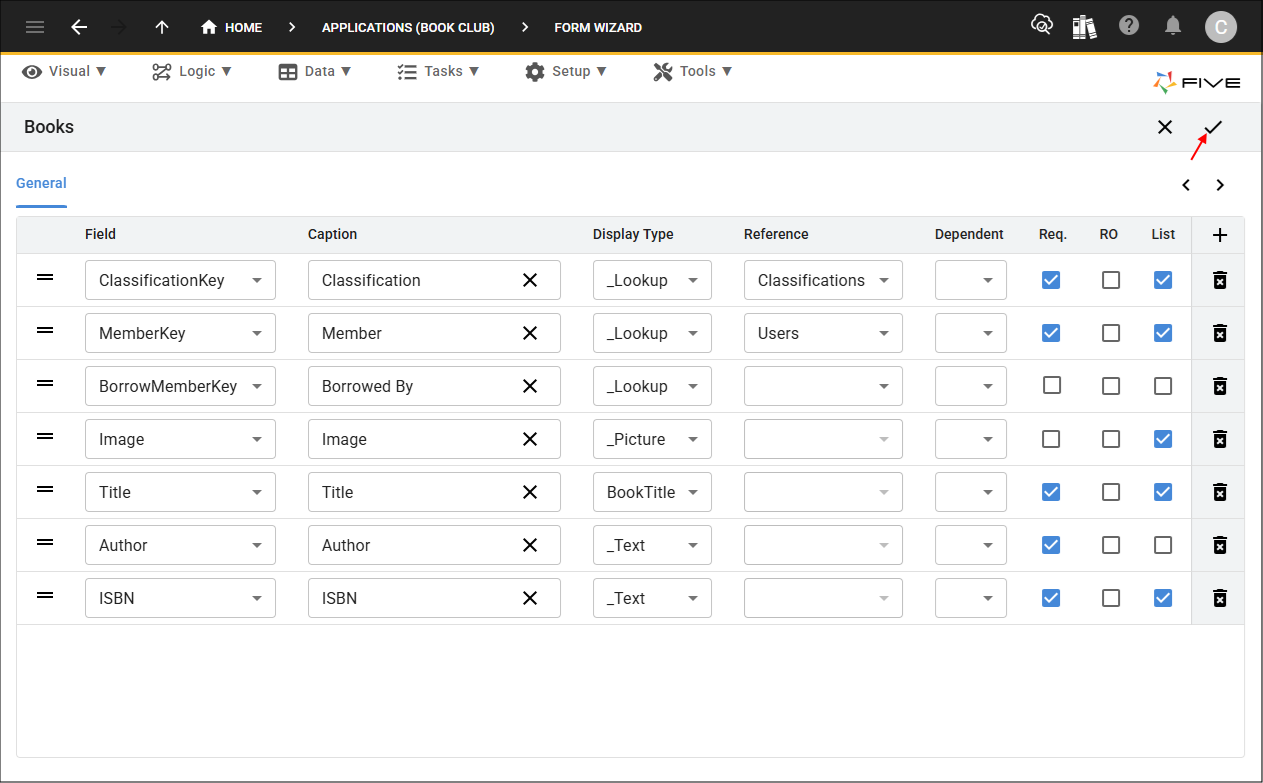The height and width of the screenshot is (783, 1263).
Task: Clear the Borrowed By caption
Action: [530, 386]
